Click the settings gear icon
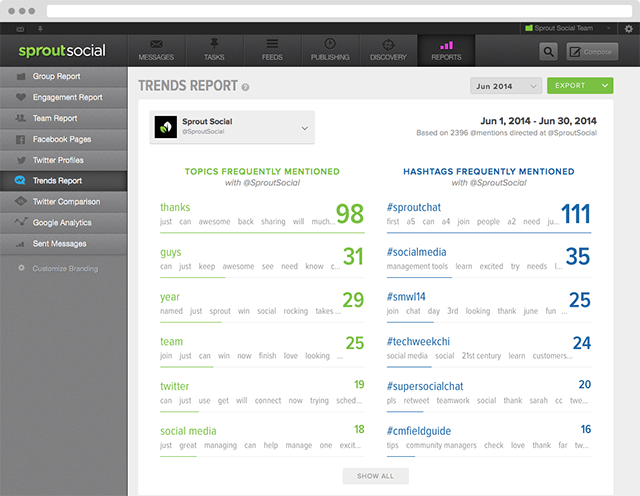Viewport: 640px width, 496px height. click(629, 29)
